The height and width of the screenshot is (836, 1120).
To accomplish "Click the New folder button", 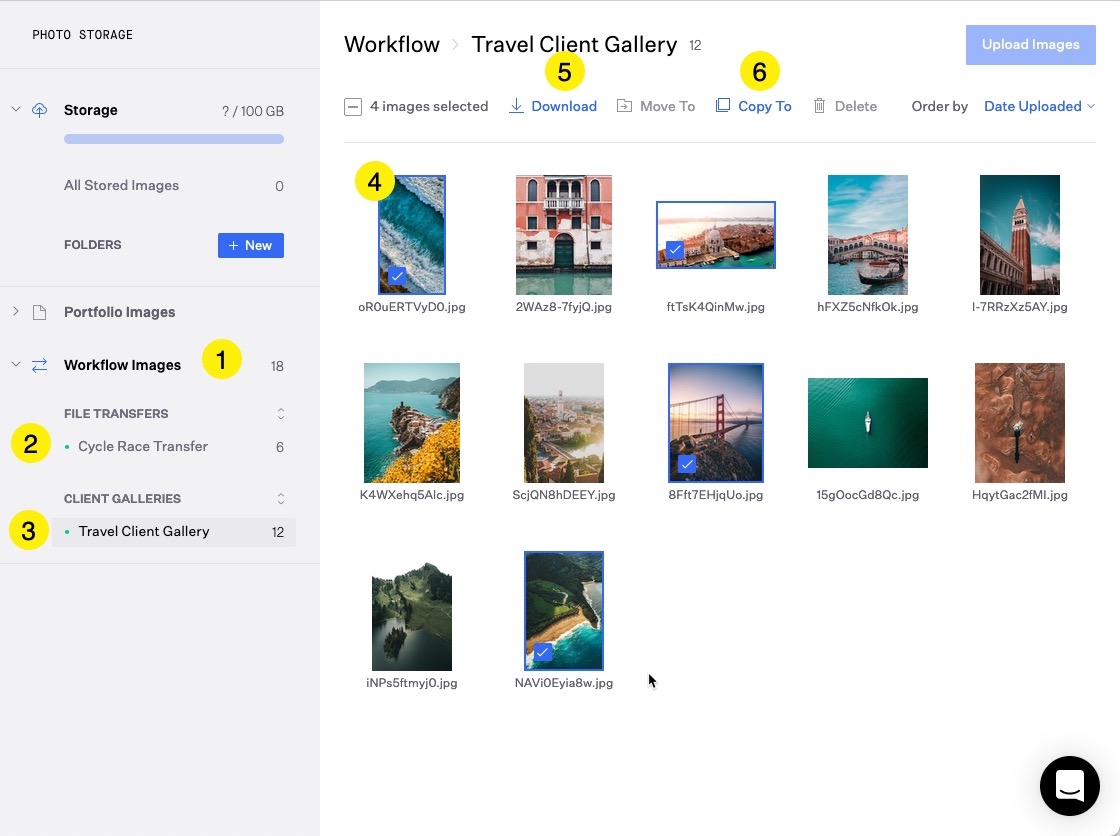I will click(250, 245).
